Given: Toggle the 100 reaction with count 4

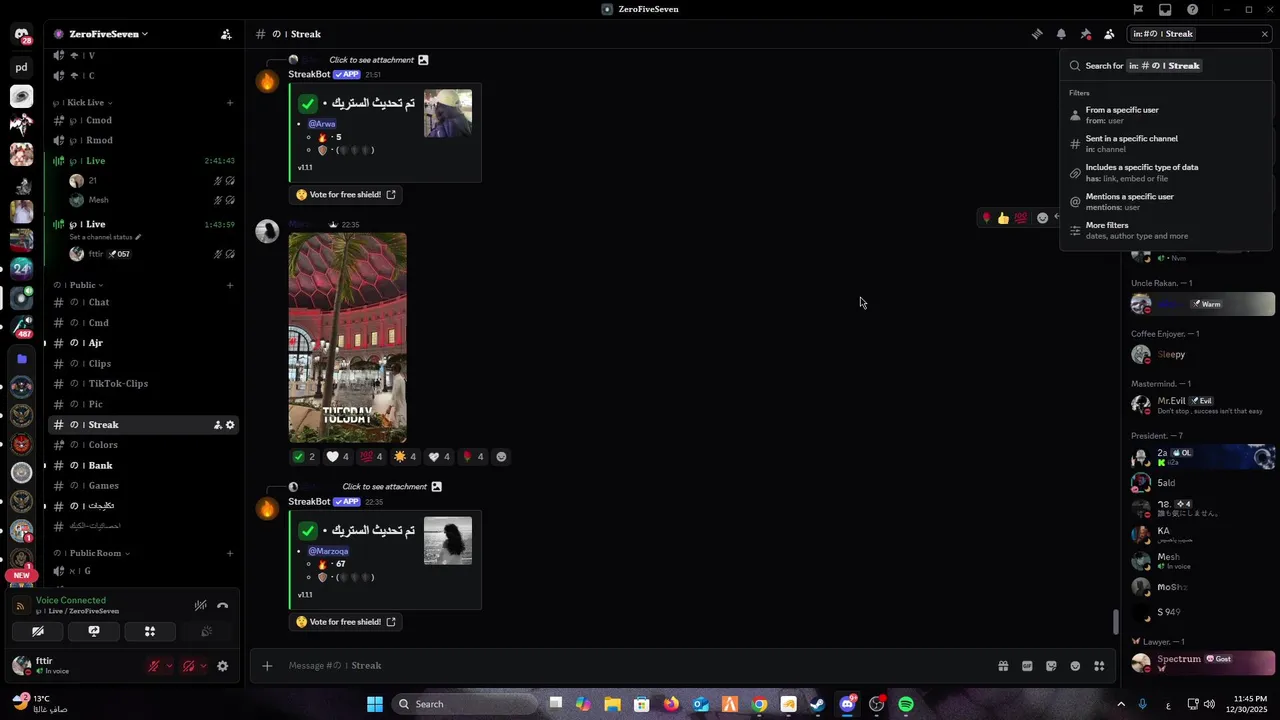Looking at the screenshot, I should 372,457.
